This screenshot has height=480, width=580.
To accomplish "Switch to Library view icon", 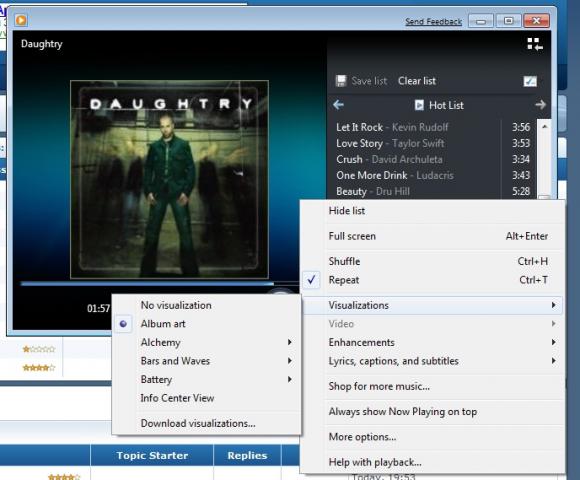I will [x=535, y=44].
